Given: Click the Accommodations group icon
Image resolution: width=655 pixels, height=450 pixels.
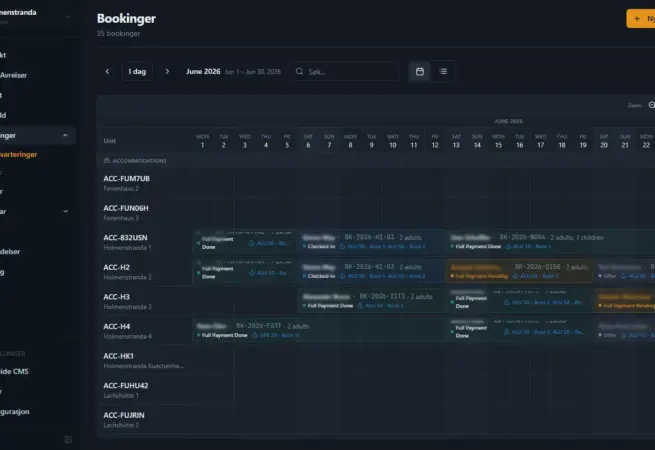Looking at the screenshot, I should 107,160.
